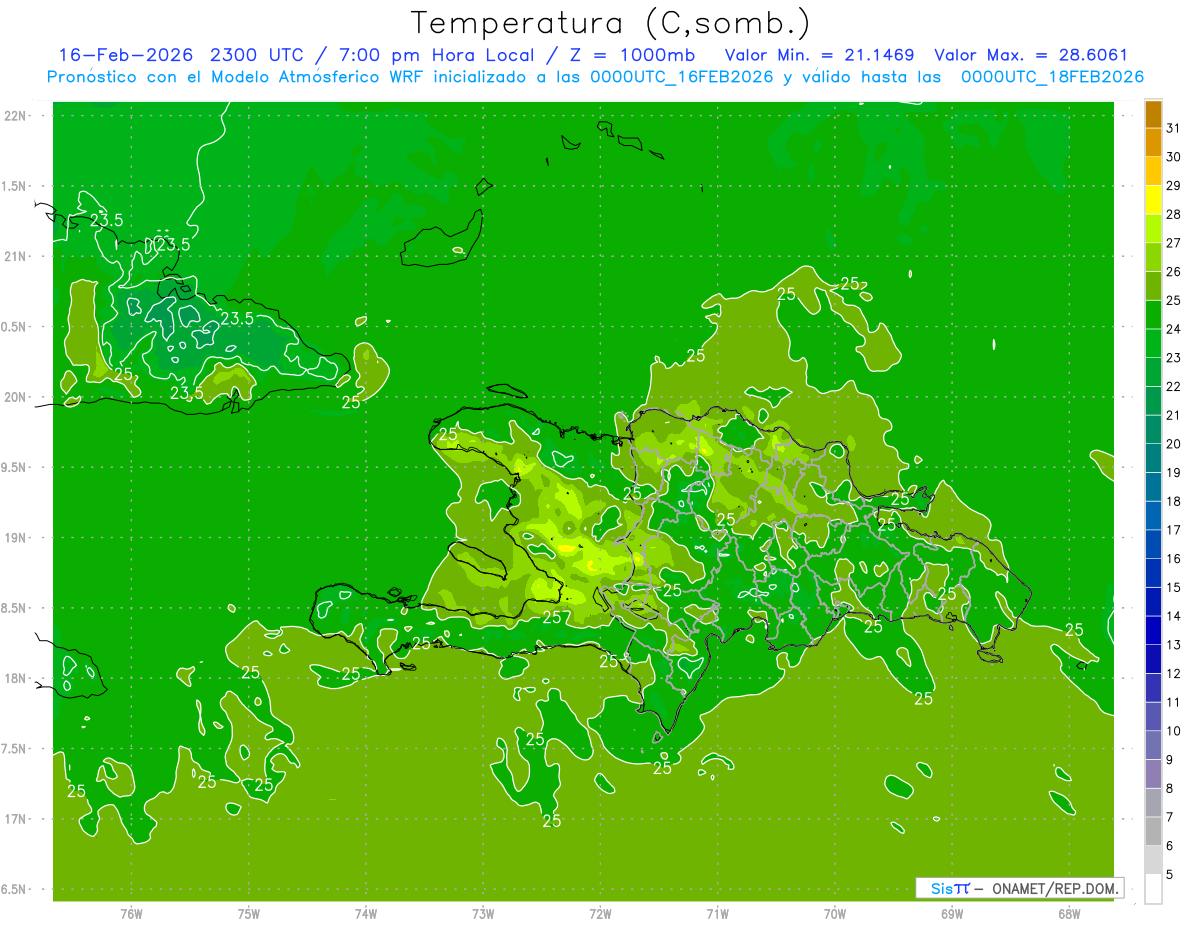Screen dimensions: 1200x927
Task: Click the 21N latitude axis label
Action: point(17,257)
